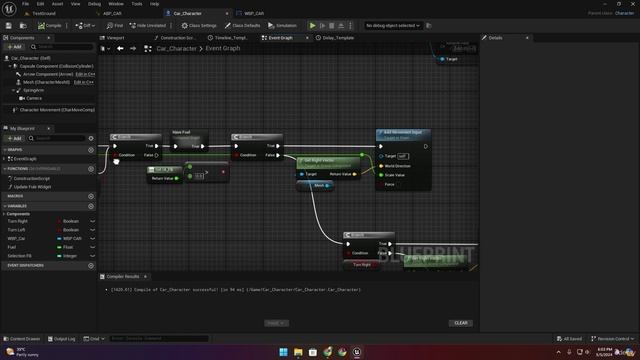The width and height of the screenshot is (640, 360).
Task: Open the Diff dropdown
Action: tap(85, 26)
